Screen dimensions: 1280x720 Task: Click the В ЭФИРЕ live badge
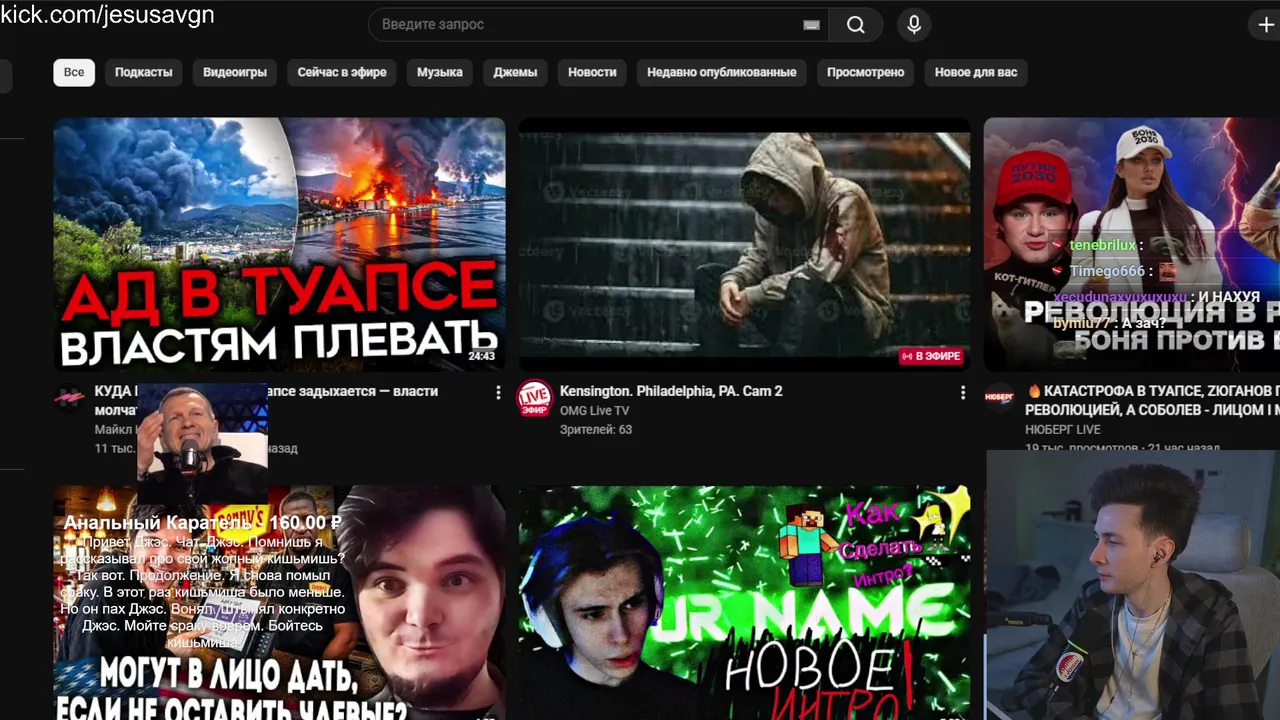tap(931, 356)
